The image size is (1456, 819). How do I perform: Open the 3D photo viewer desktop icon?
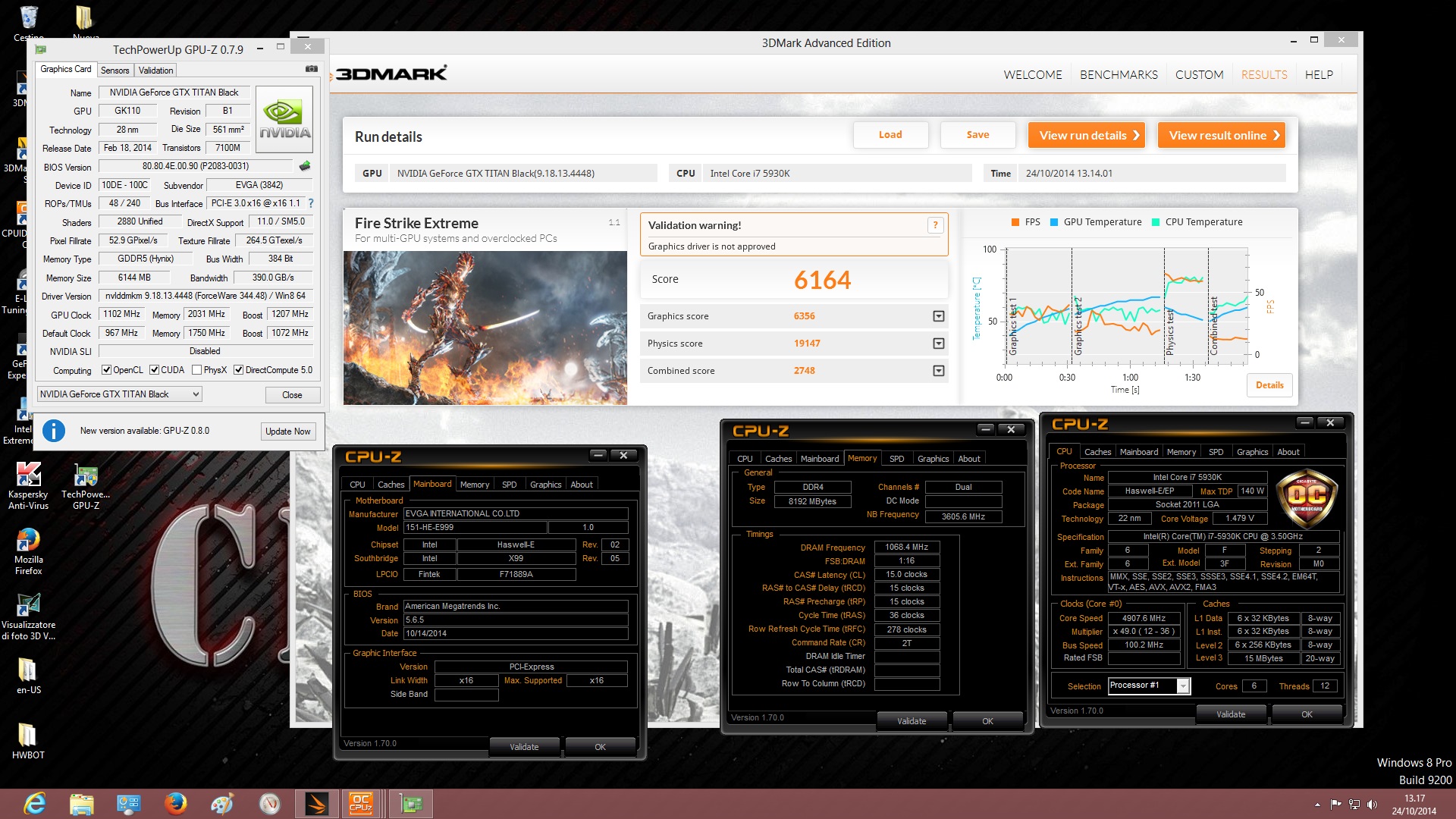pyautogui.click(x=28, y=617)
